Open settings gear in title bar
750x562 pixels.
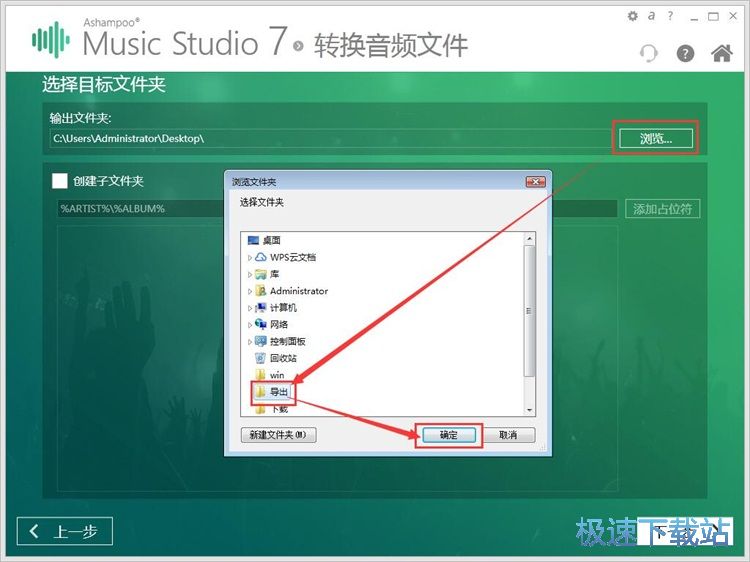coord(632,16)
